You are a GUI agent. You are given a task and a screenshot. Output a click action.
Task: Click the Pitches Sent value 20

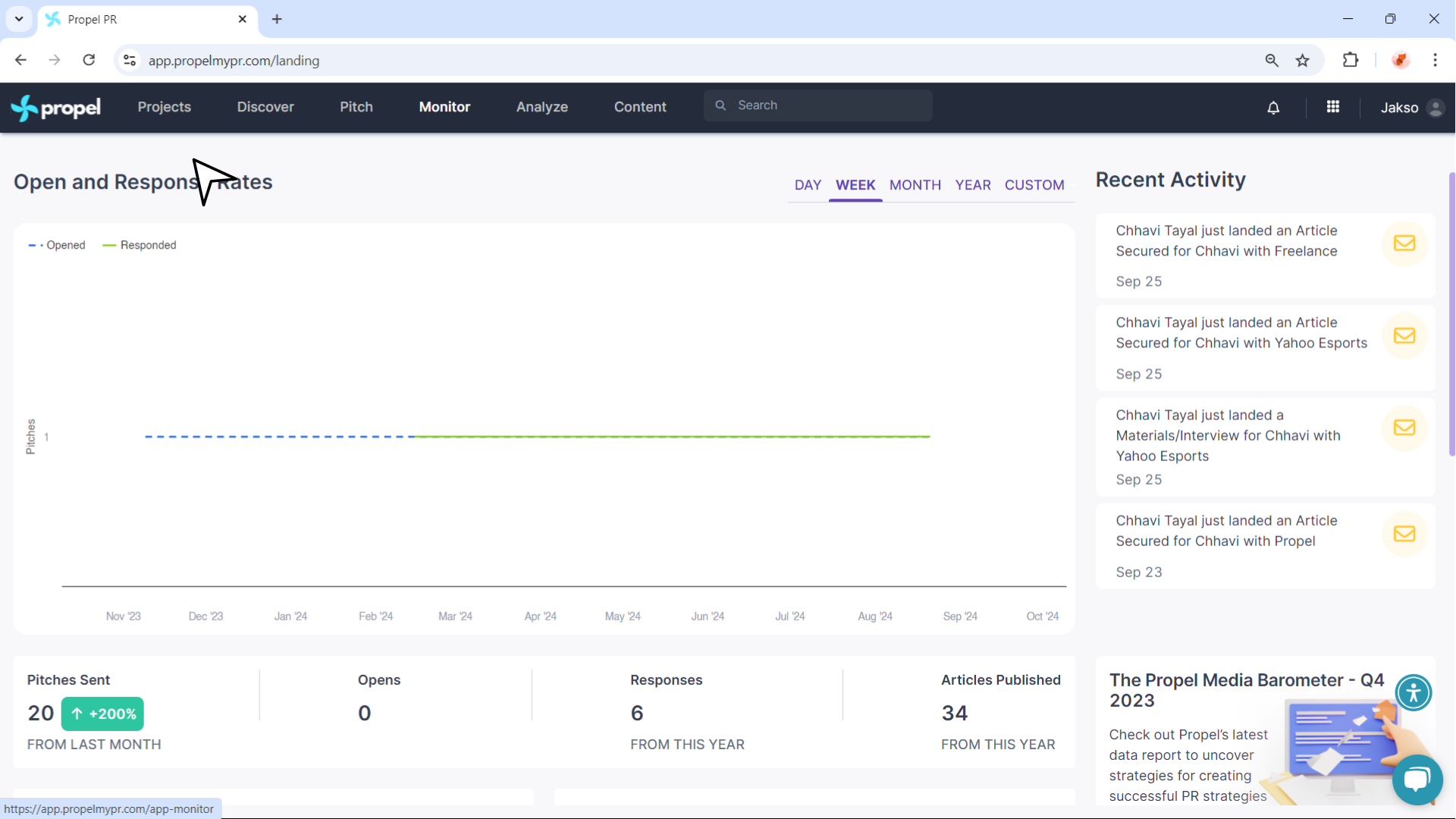(41, 713)
